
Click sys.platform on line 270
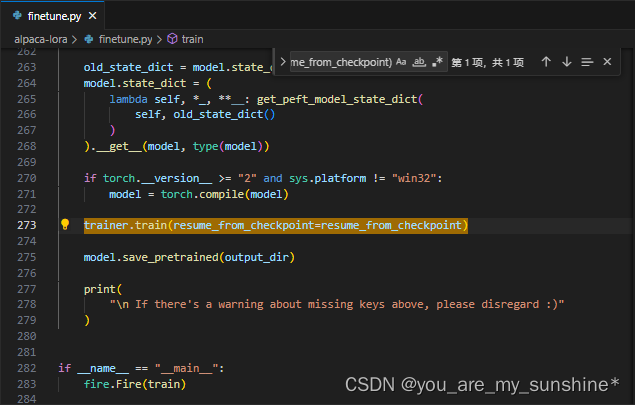click(328, 178)
